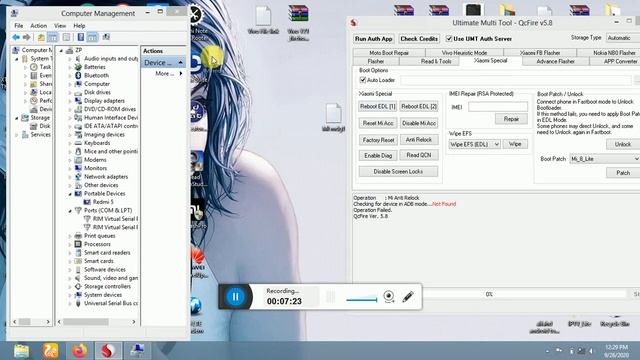Switch to Computer Management icon on taskbar
This screenshot has width=640, height=360.
point(137,351)
